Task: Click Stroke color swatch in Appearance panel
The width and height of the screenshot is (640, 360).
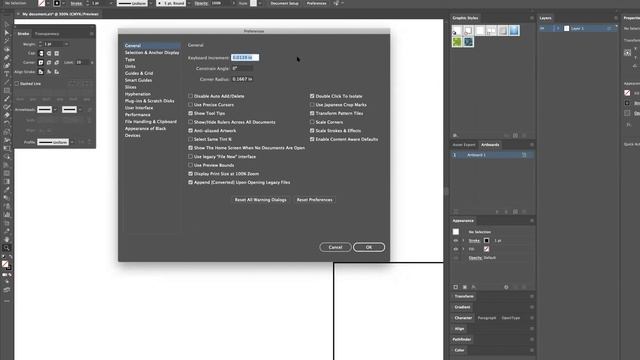Action: (x=487, y=240)
